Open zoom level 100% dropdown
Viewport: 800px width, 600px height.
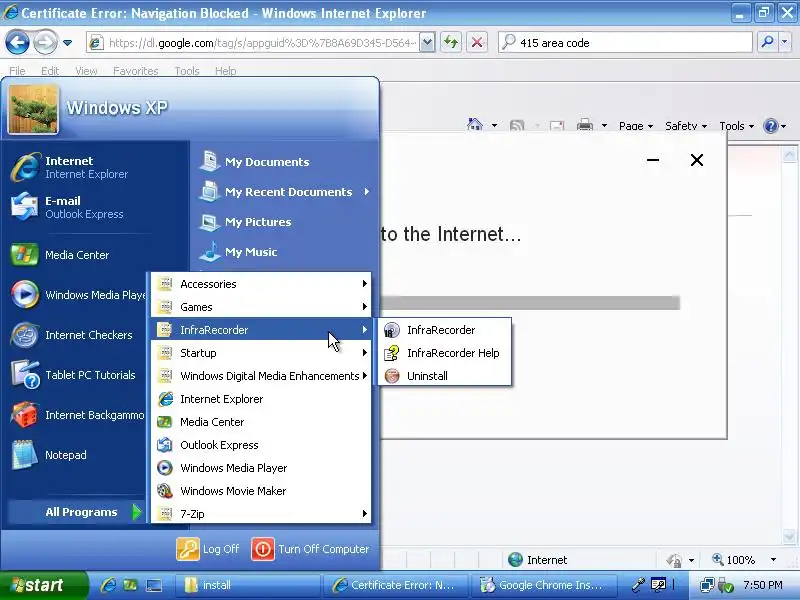coord(773,560)
